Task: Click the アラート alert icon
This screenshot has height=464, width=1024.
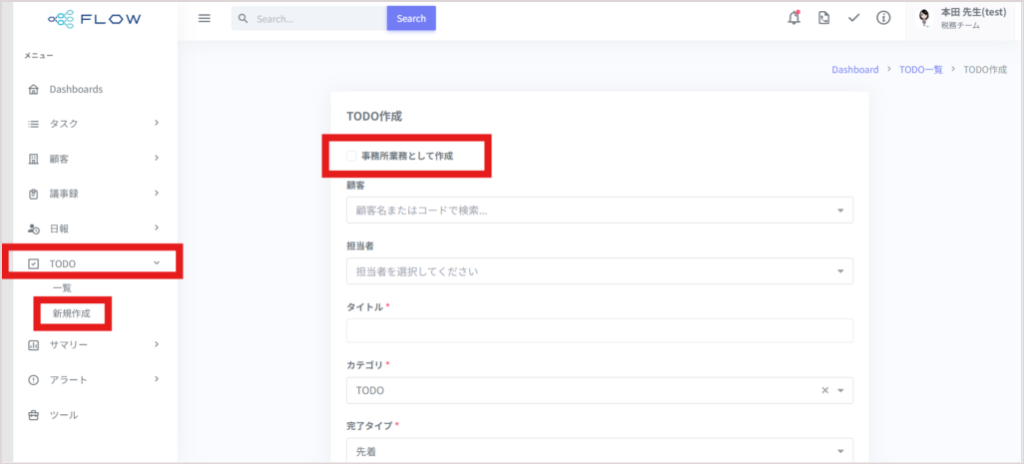Action: click(x=34, y=380)
